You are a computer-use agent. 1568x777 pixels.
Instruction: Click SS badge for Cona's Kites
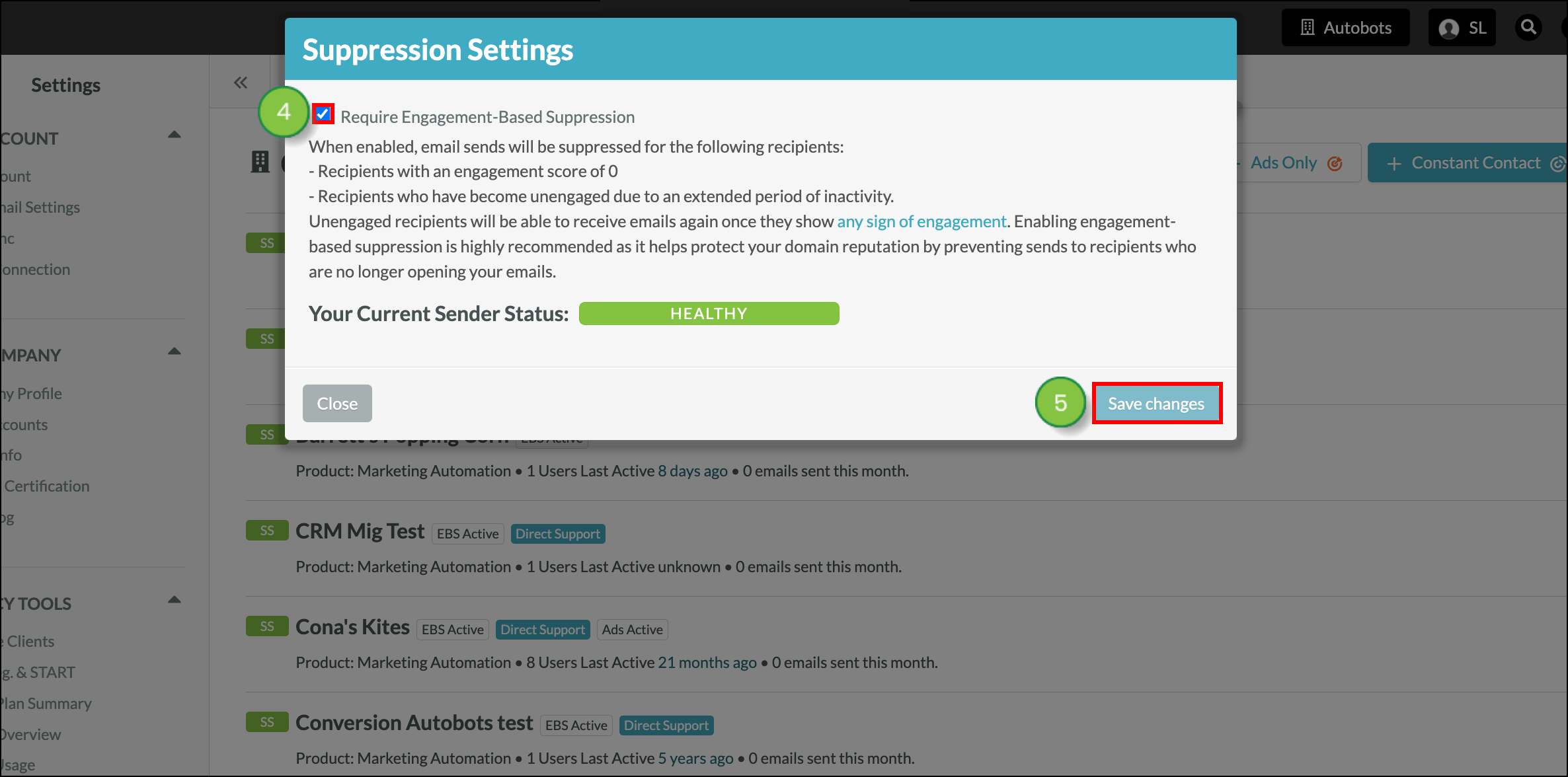pyautogui.click(x=267, y=626)
